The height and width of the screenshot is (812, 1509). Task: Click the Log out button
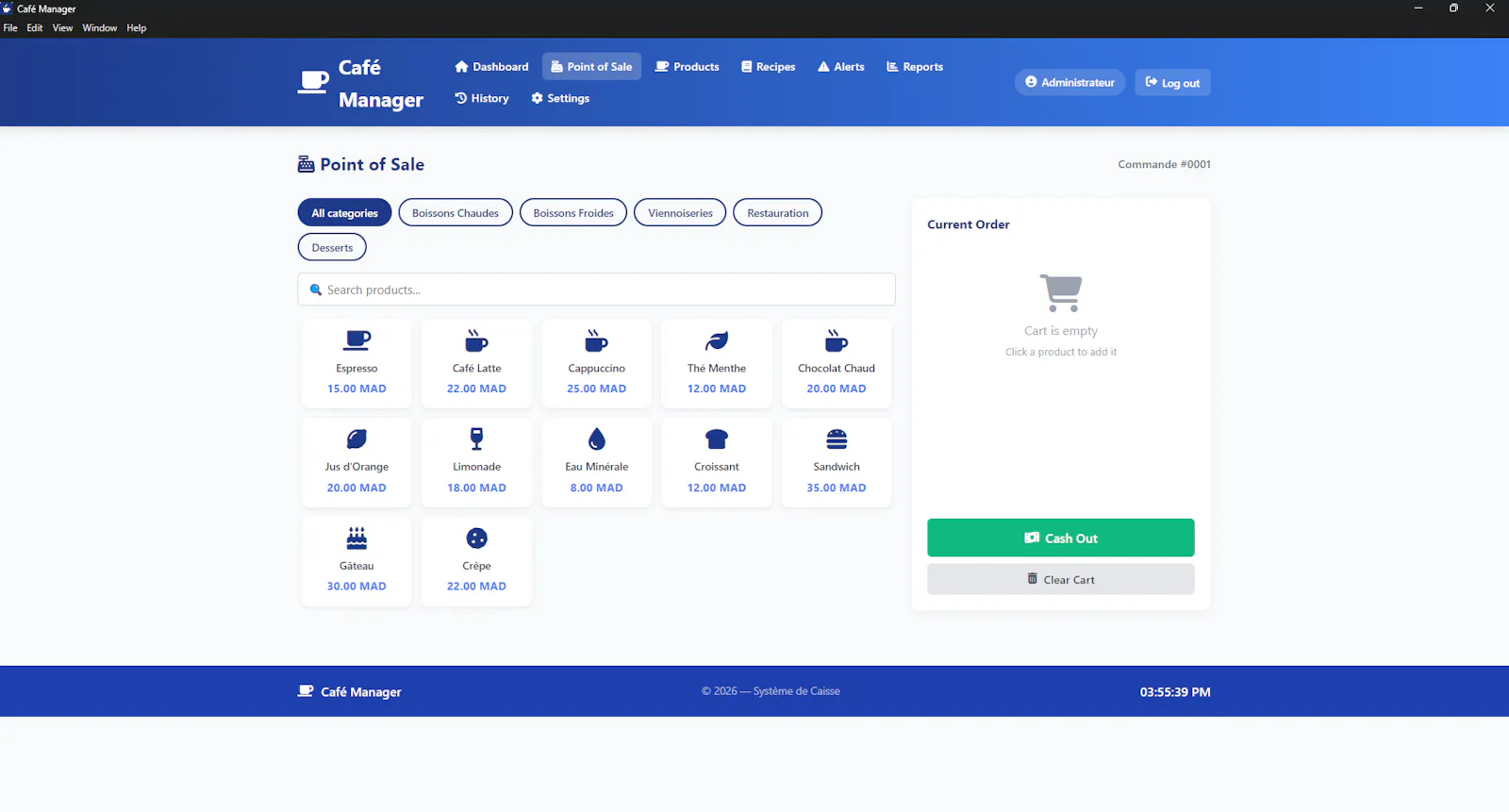1172,83
